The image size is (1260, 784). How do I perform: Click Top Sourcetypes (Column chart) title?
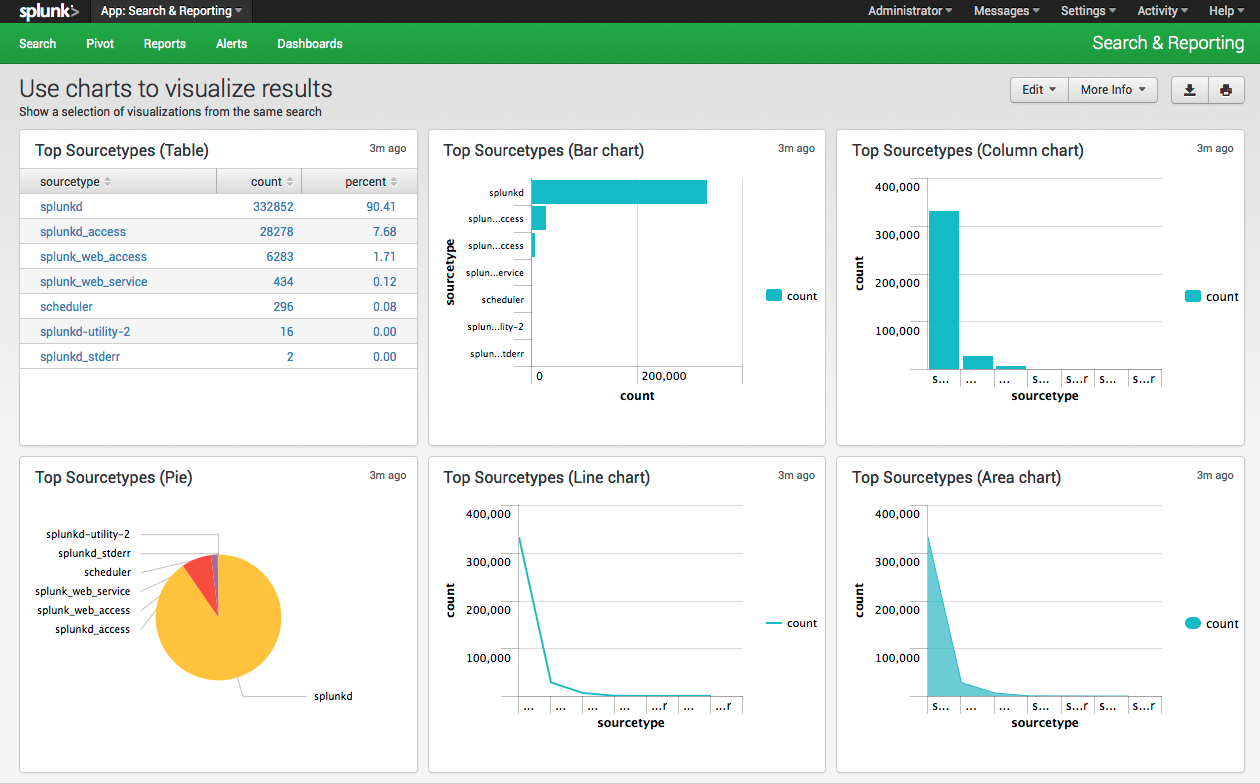968,151
